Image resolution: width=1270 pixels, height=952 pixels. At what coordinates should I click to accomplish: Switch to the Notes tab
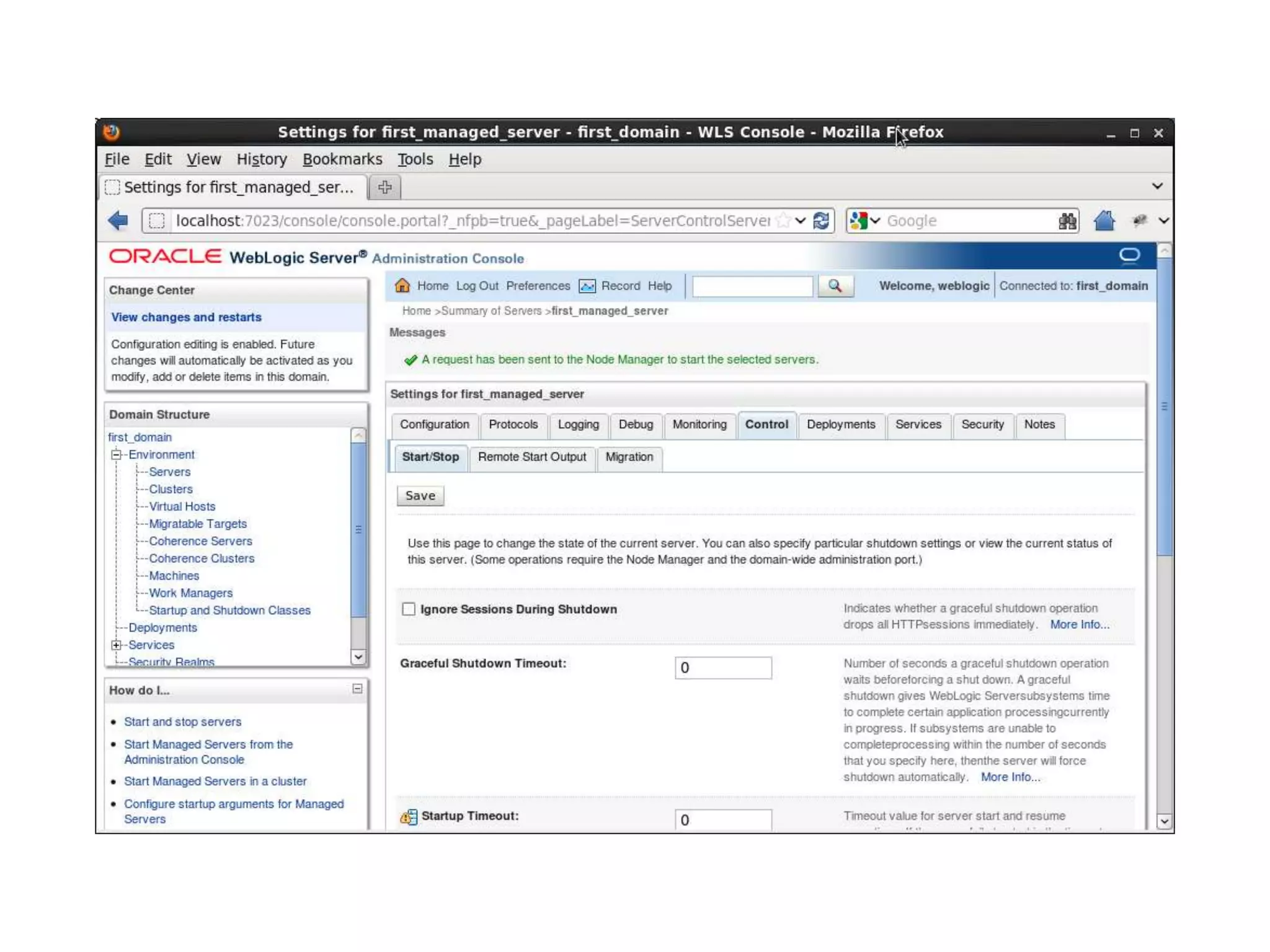click(1039, 425)
